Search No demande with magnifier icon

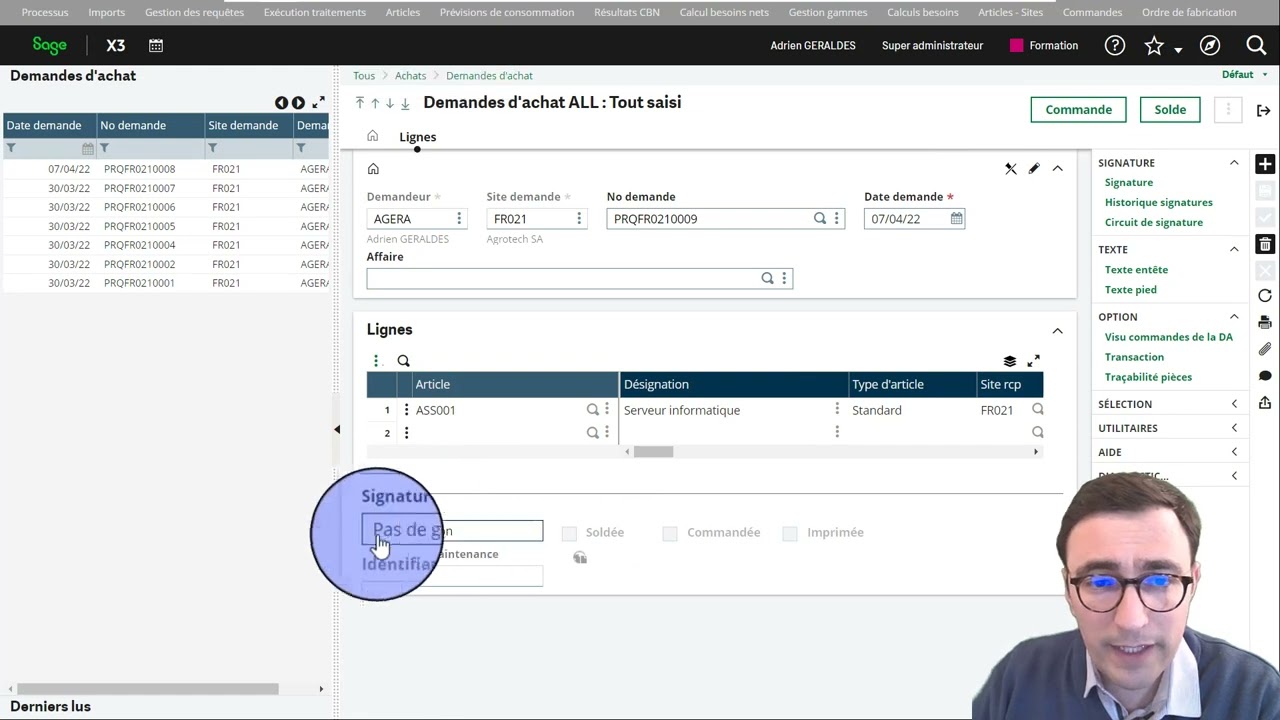[x=820, y=218]
